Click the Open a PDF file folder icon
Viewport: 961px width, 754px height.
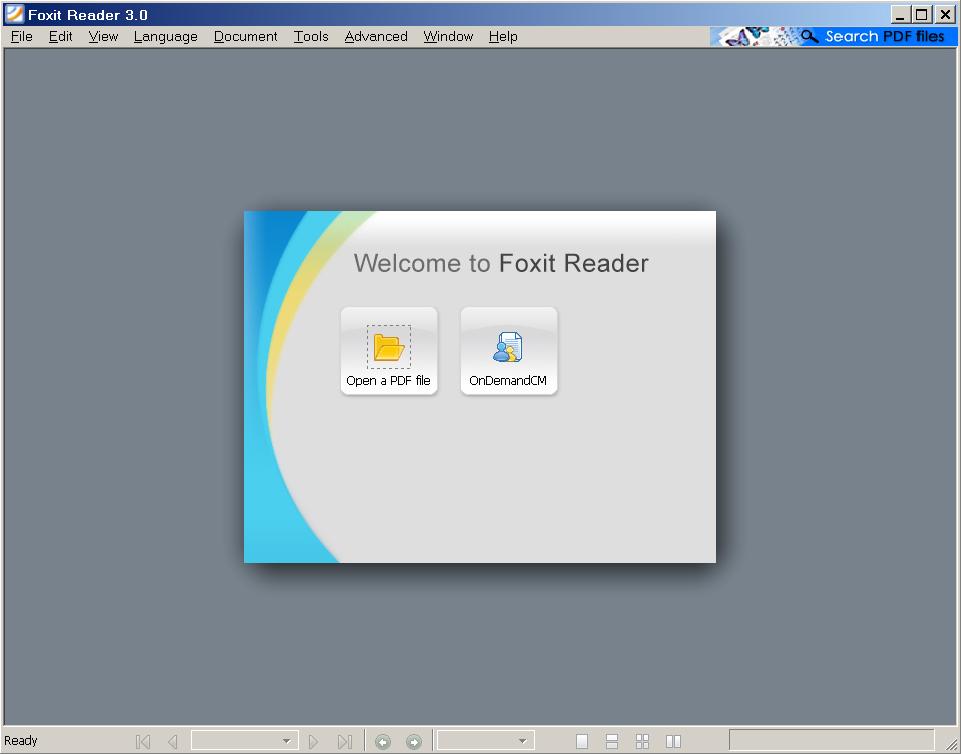click(x=388, y=347)
